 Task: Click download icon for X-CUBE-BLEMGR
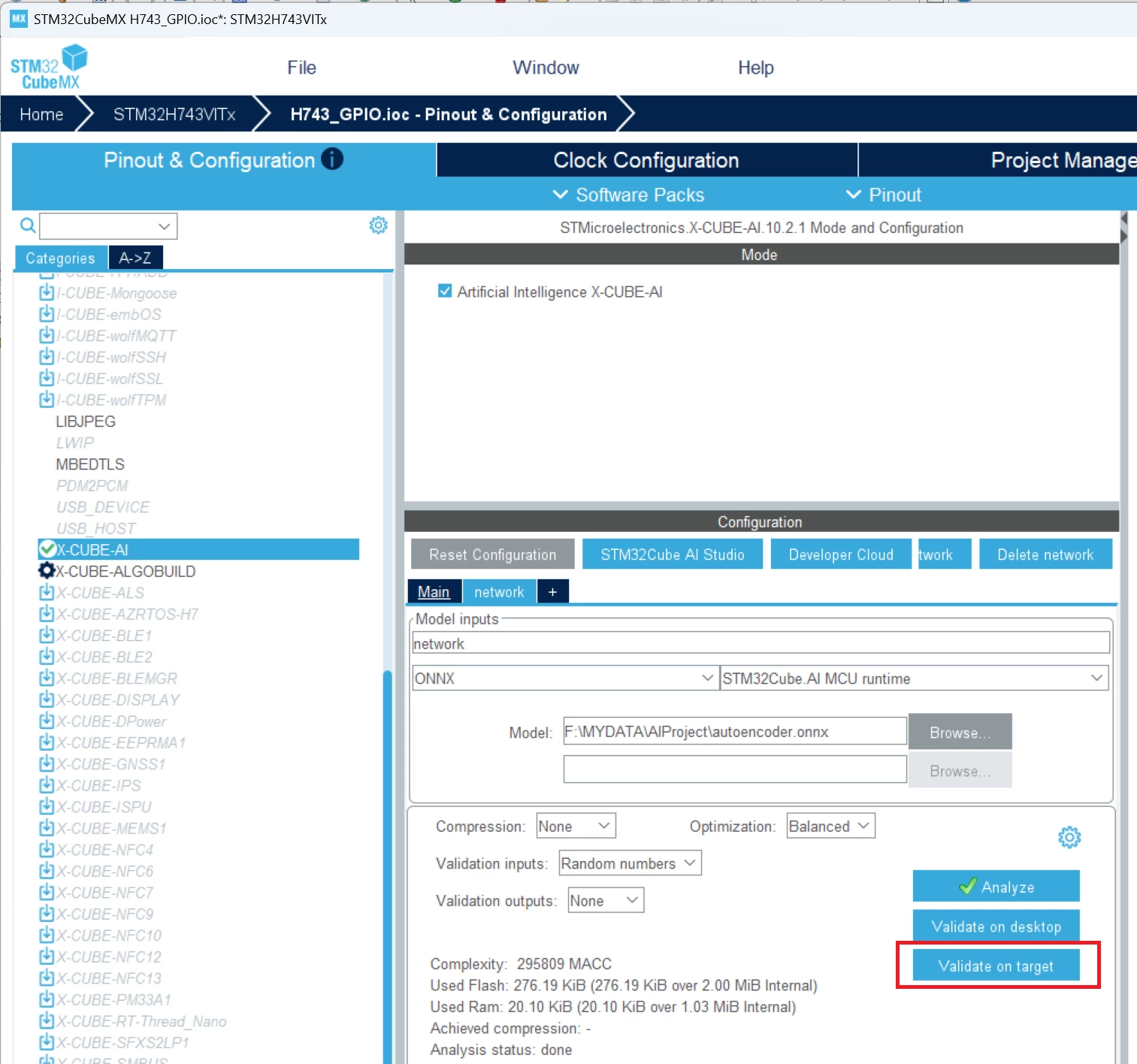coord(47,678)
